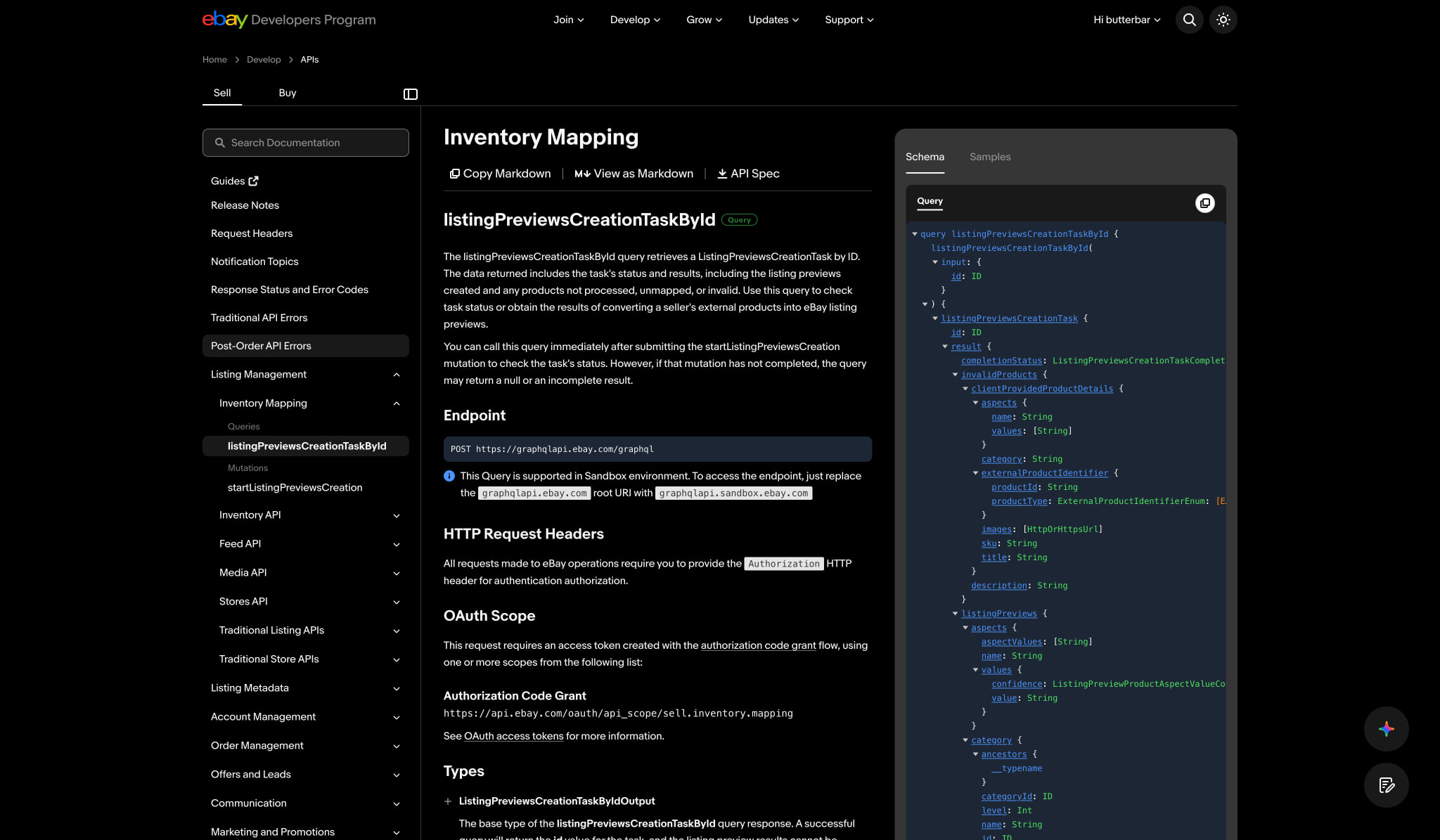
Task: Go to Home breadcrumb
Action: [x=214, y=60]
